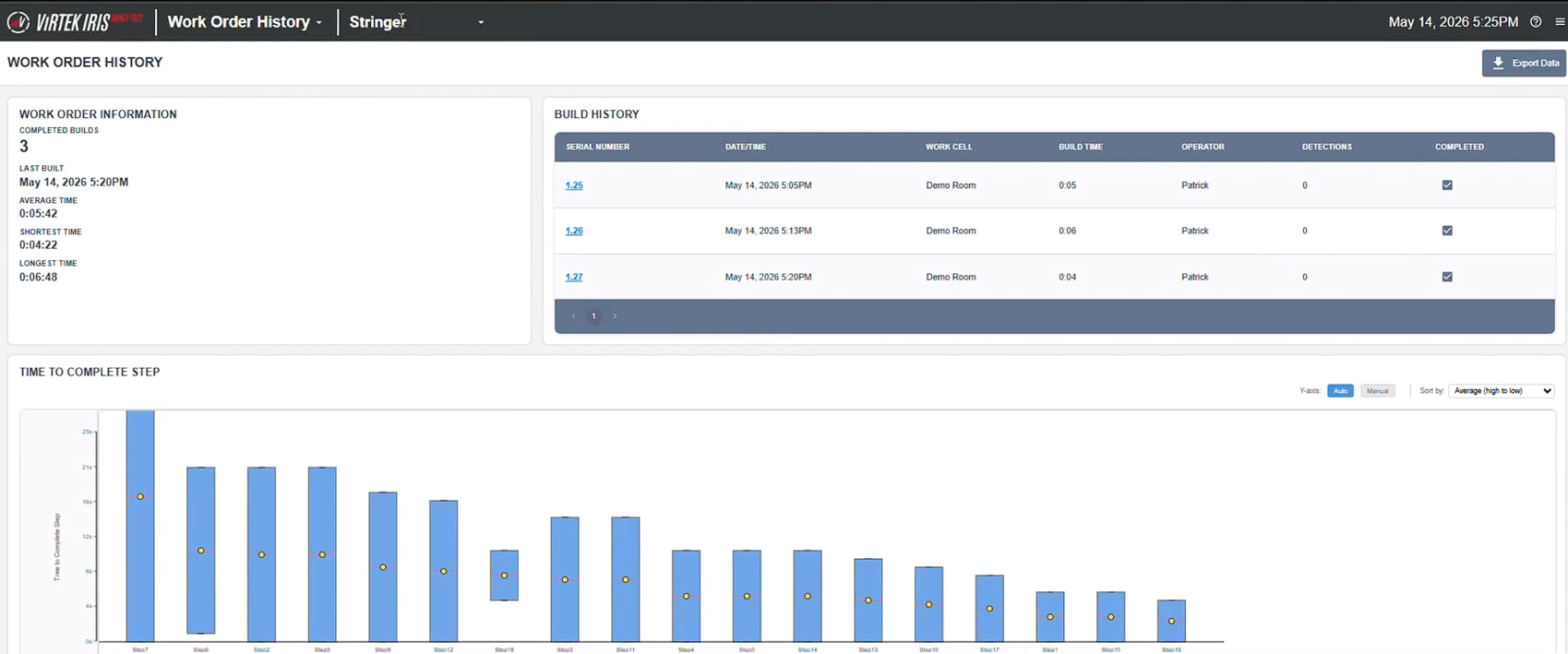Go to previous page arrow in Build History
This screenshot has width=1568, height=654.
click(573, 316)
